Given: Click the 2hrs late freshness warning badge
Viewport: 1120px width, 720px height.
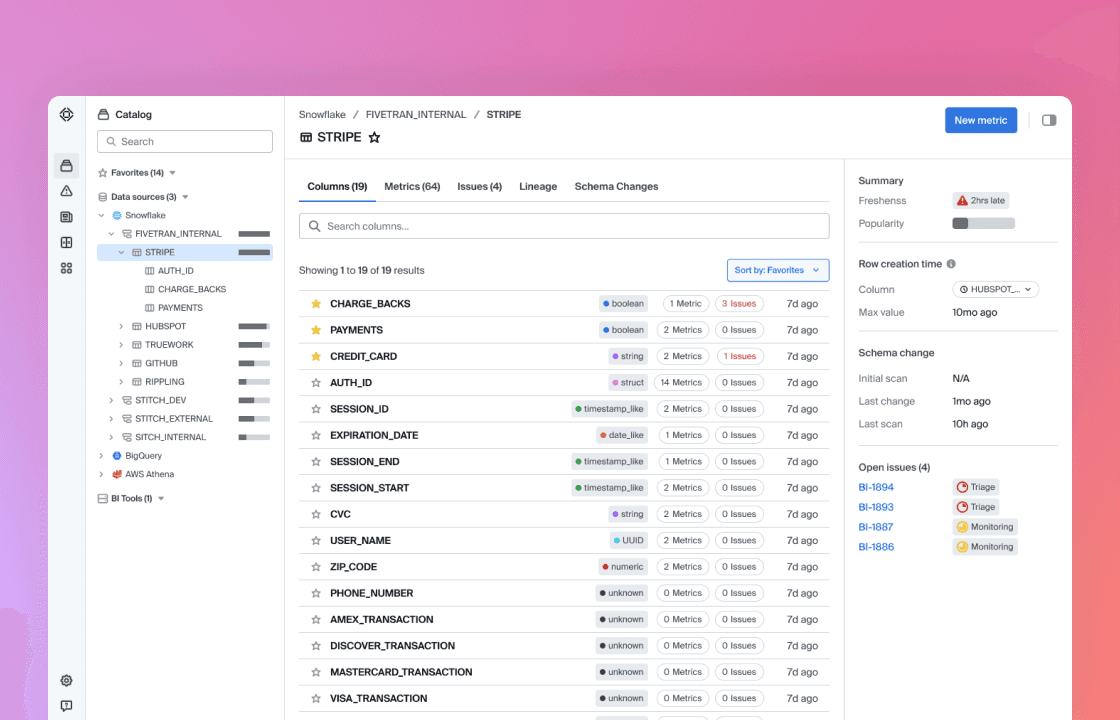Looking at the screenshot, I should [x=981, y=201].
